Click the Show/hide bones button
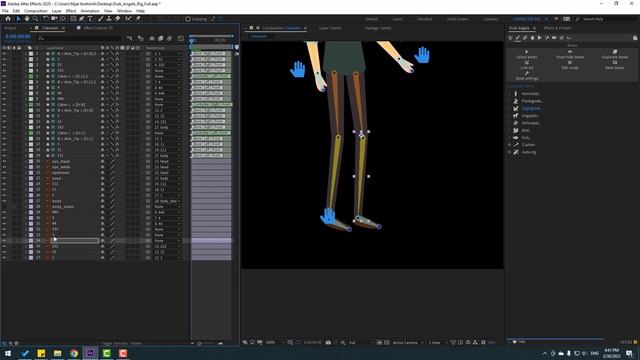Screen dimensions: 640x360 pos(570,55)
